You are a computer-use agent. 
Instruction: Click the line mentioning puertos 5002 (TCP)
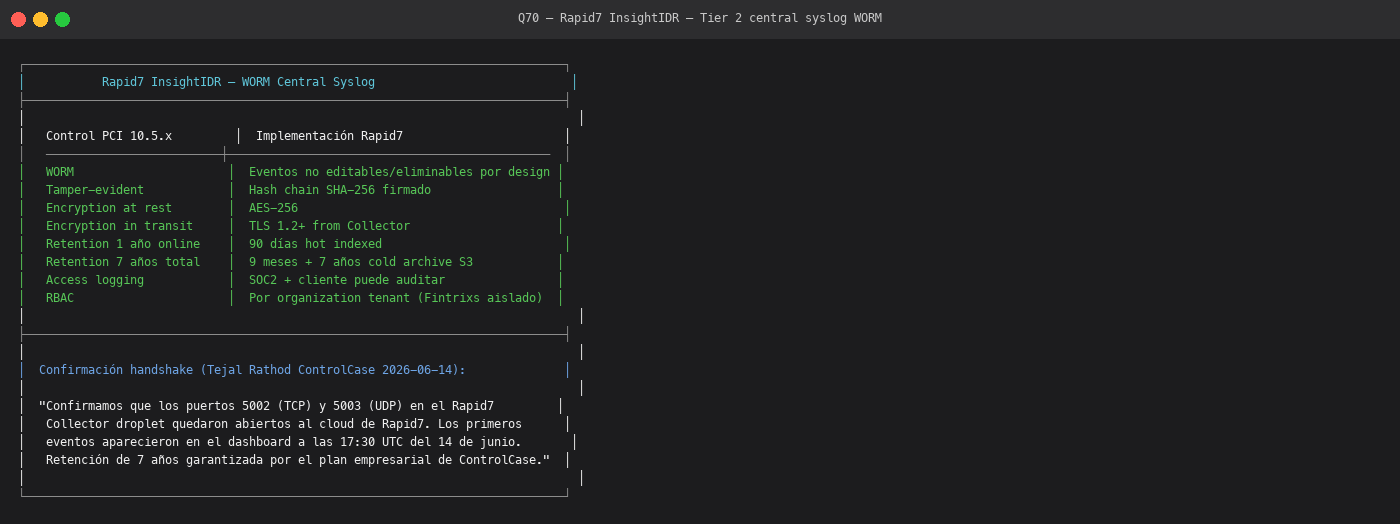click(x=266, y=406)
